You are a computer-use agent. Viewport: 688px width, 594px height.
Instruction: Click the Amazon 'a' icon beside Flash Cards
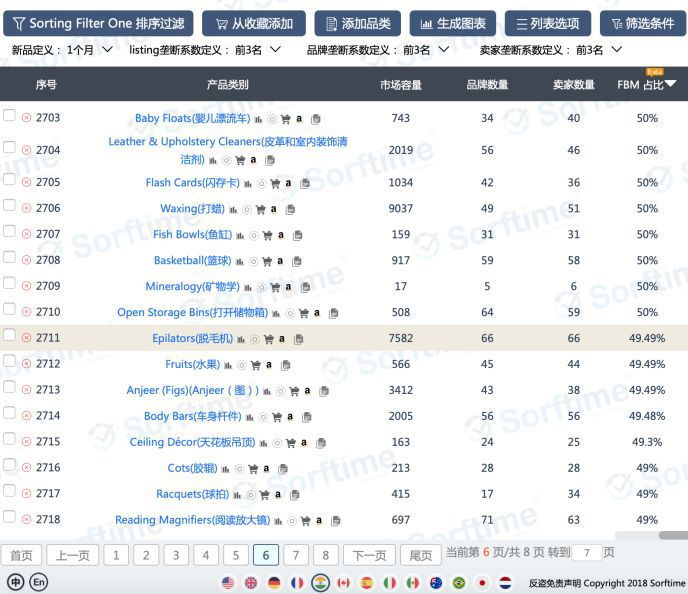click(x=288, y=182)
